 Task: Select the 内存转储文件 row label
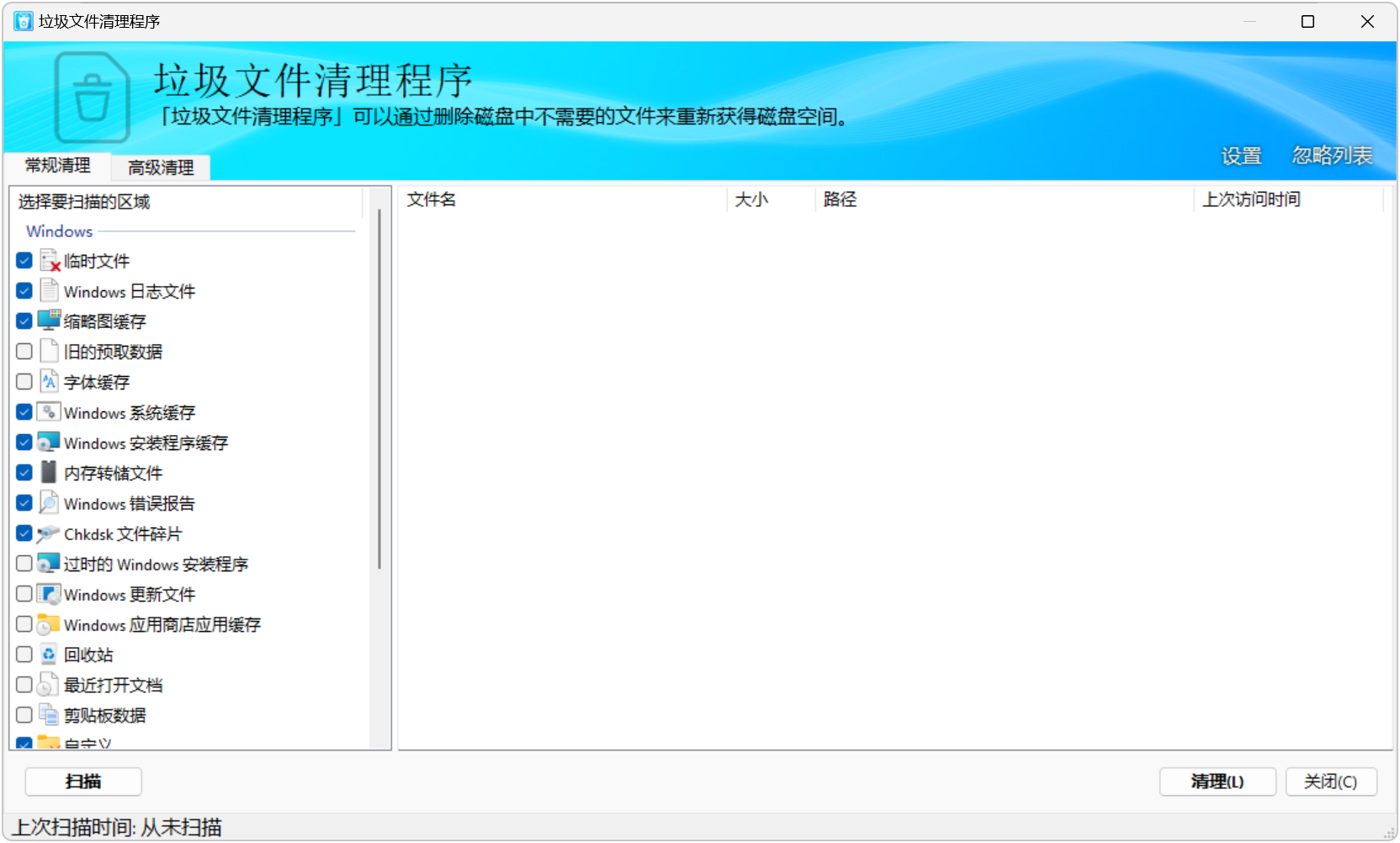pyautogui.click(x=114, y=474)
